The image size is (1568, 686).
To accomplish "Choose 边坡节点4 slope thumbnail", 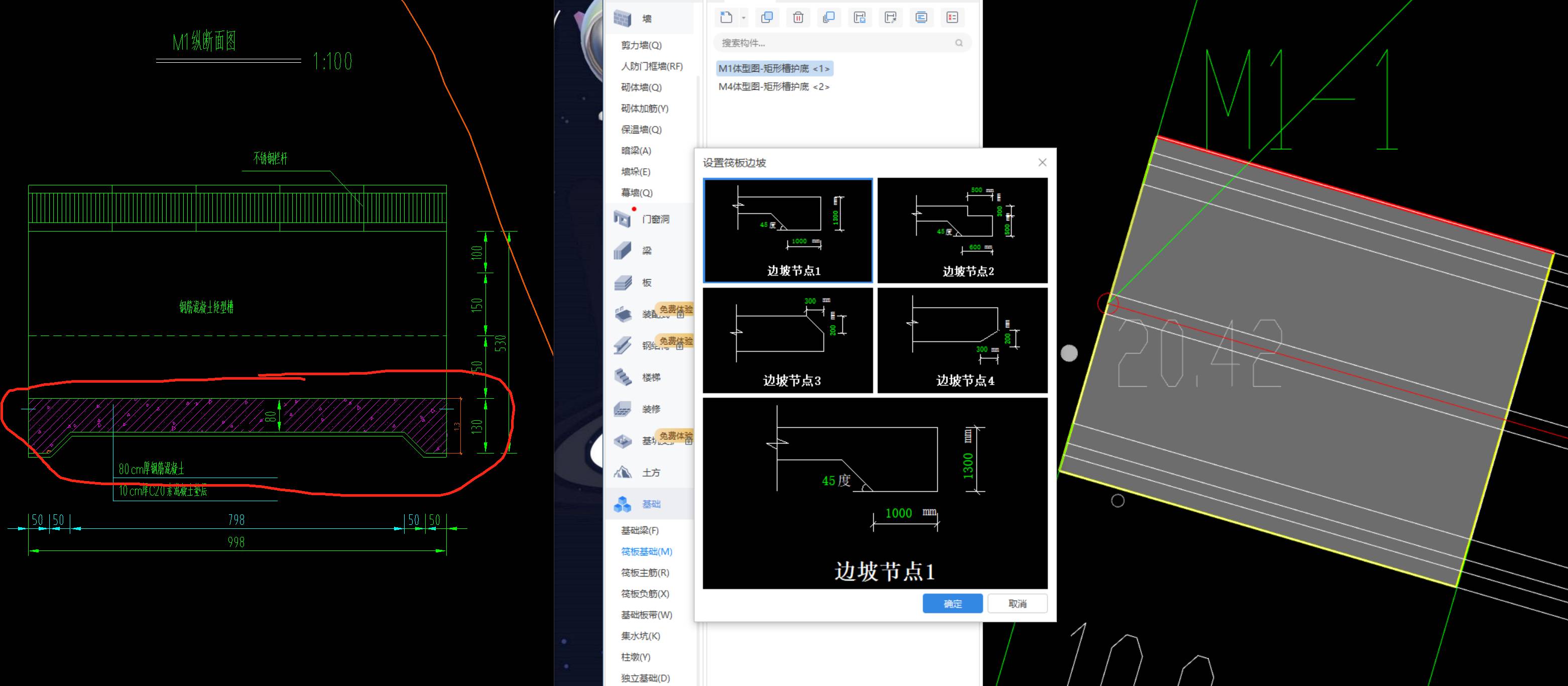I will pos(962,340).
